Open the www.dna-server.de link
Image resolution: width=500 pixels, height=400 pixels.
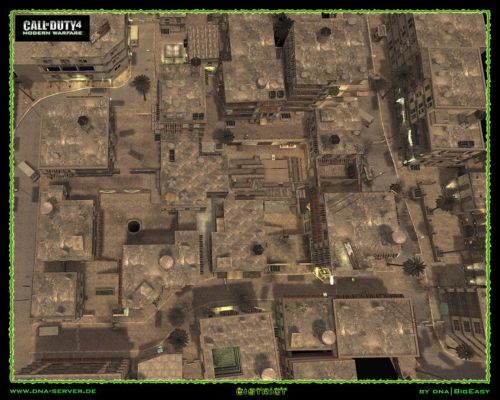[53, 391]
